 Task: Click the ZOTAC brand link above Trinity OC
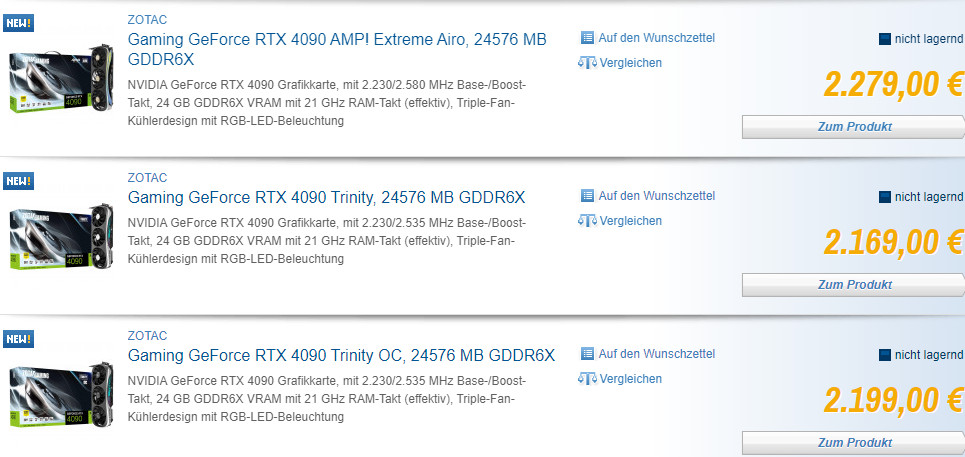pyautogui.click(x=147, y=336)
